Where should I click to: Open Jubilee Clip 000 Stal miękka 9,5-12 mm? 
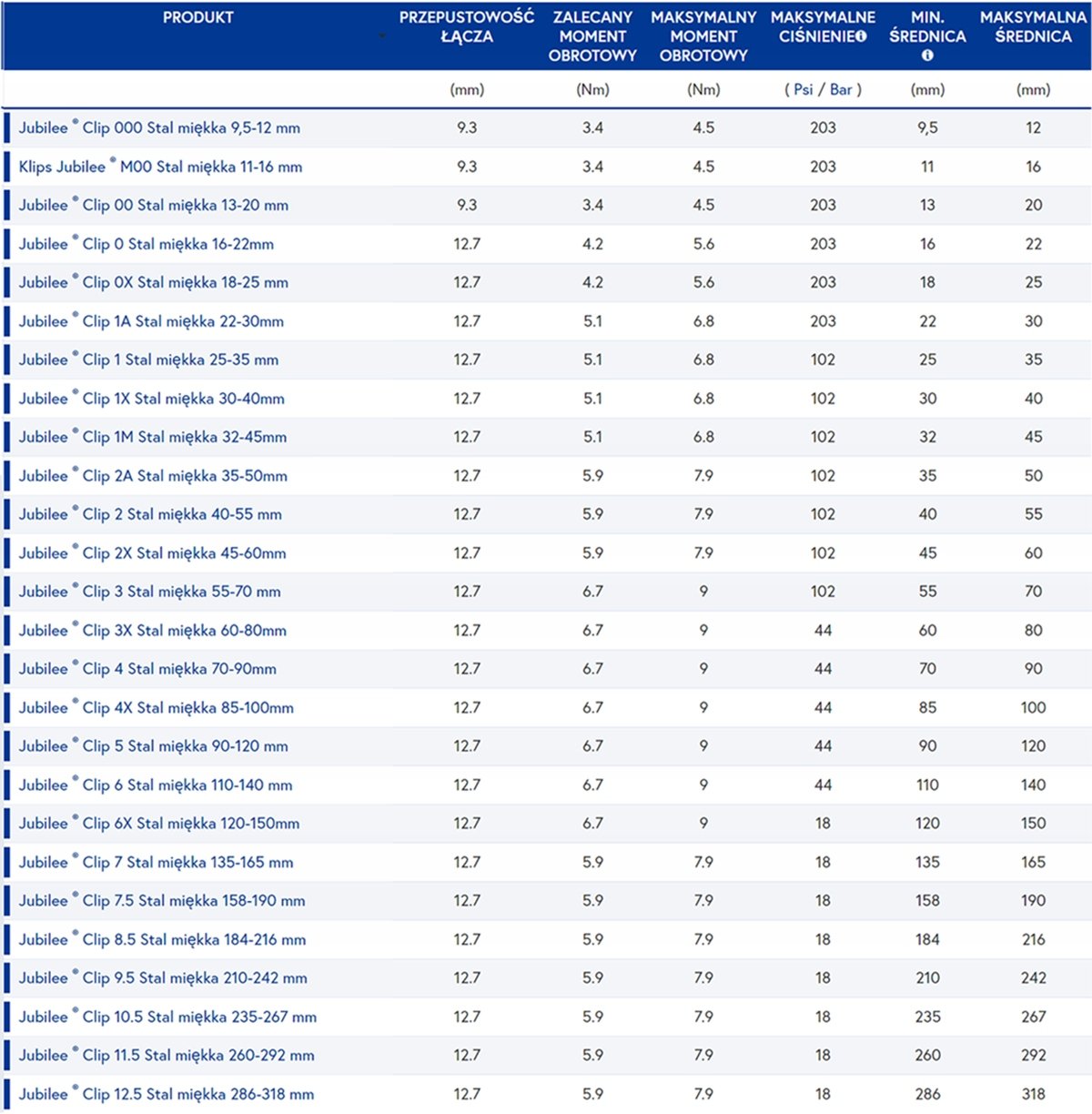159,128
